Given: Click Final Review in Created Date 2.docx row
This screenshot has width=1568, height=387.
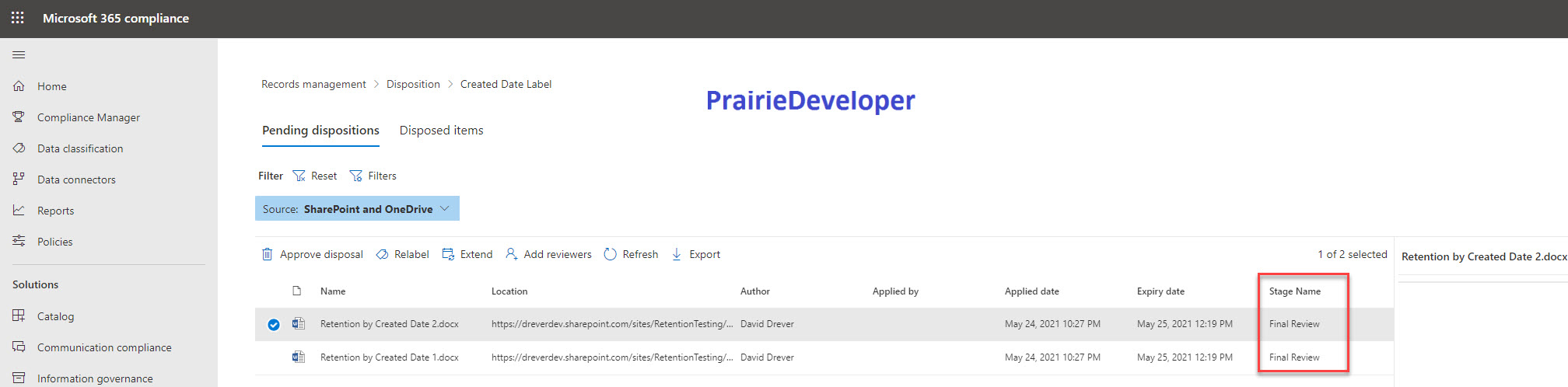Looking at the screenshot, I should click(1294, 324).
